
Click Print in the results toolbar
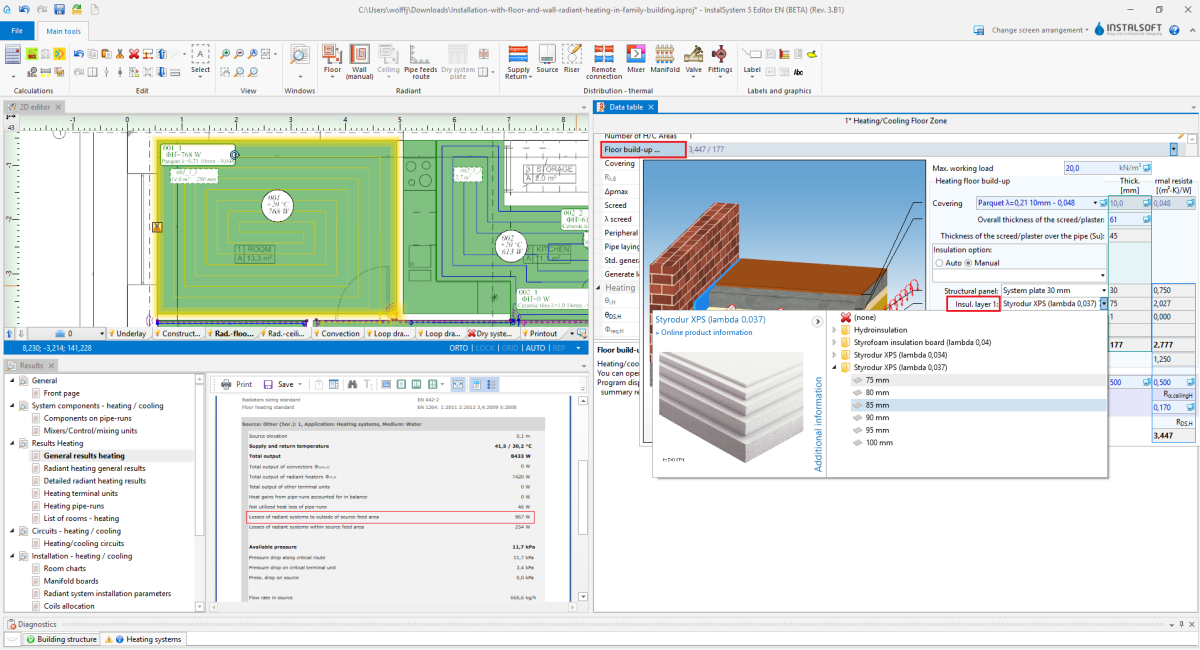pyautogui.click(x=237, y=384)
